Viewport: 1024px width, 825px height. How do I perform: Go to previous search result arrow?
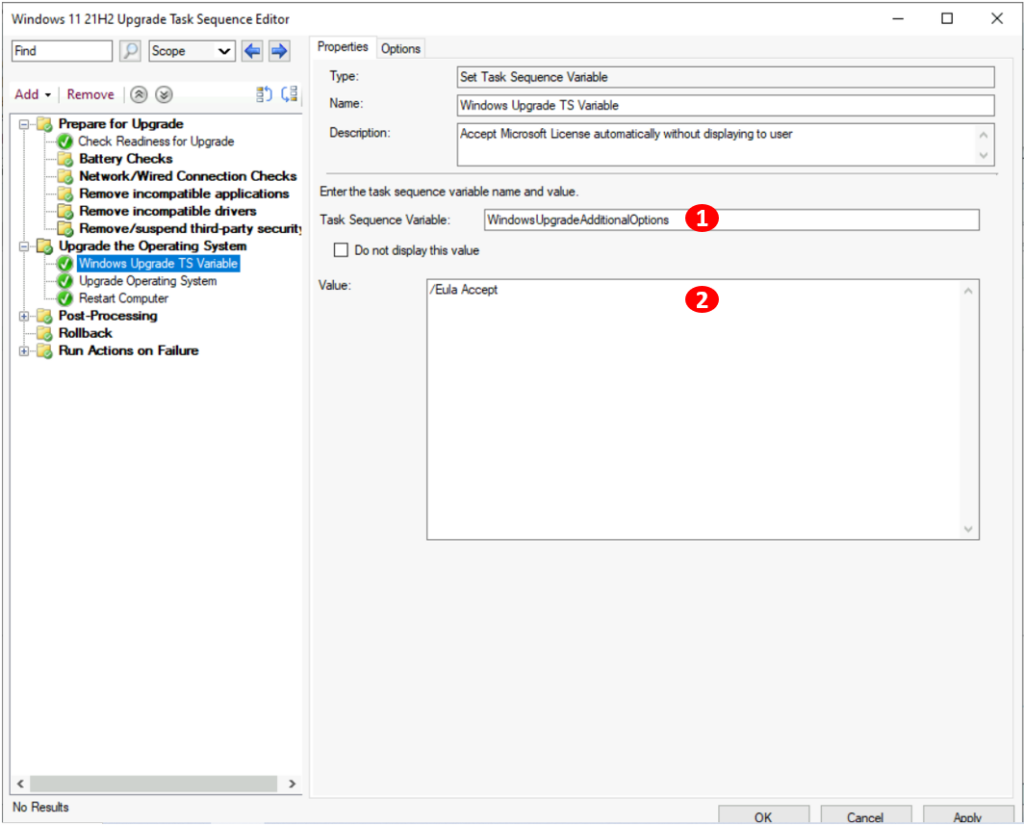252,51
